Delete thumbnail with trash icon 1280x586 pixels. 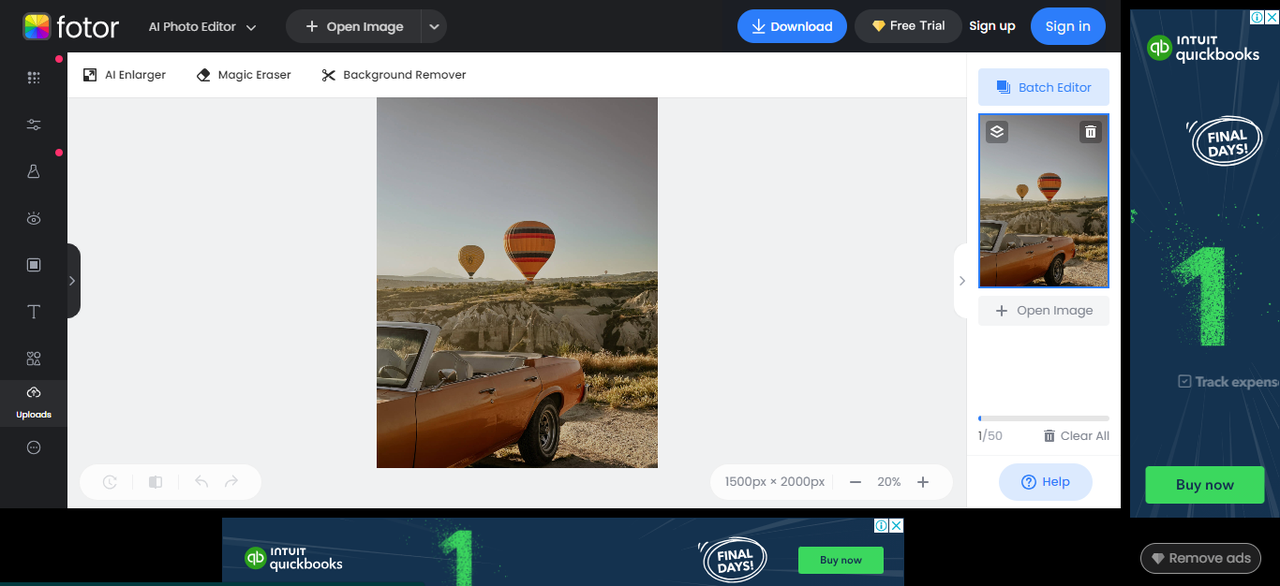(1091, 131)
